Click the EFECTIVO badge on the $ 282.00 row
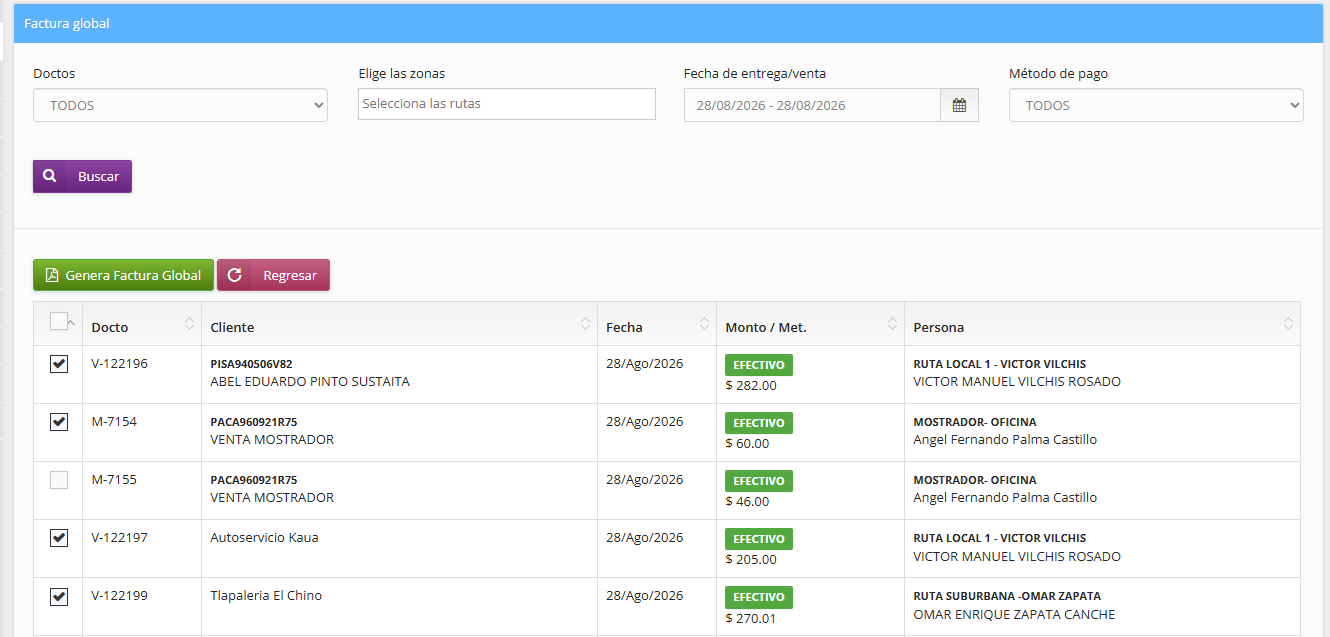 (x=759, y=365)
